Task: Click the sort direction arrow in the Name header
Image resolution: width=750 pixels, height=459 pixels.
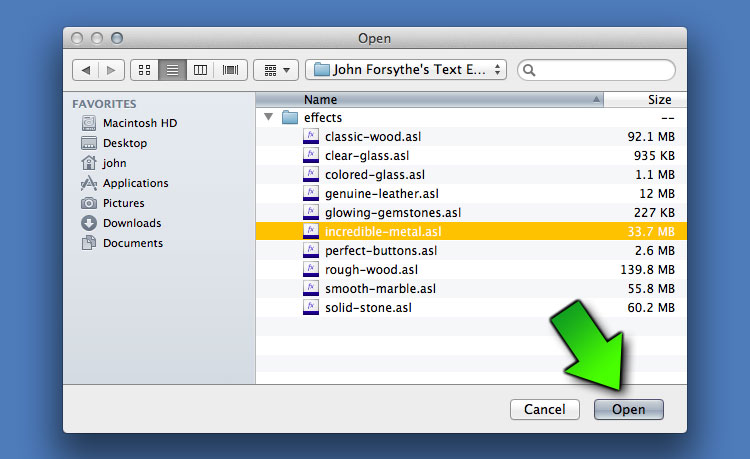Action: tap(596, 99)
